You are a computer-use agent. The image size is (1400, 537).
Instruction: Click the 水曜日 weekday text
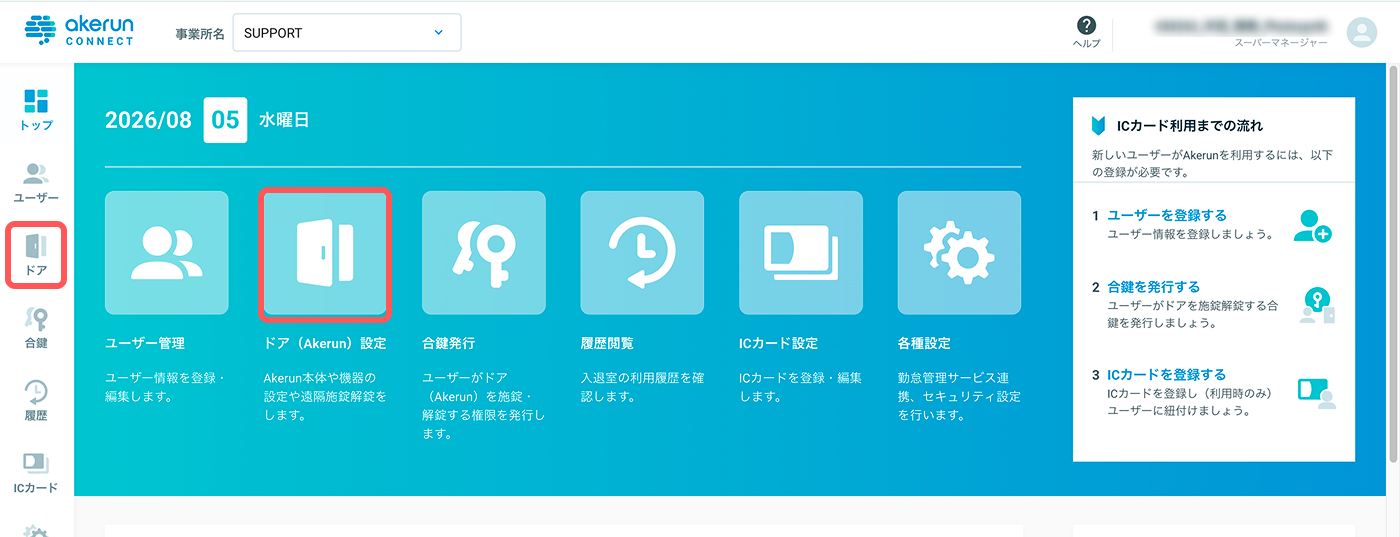coord(284,120)
